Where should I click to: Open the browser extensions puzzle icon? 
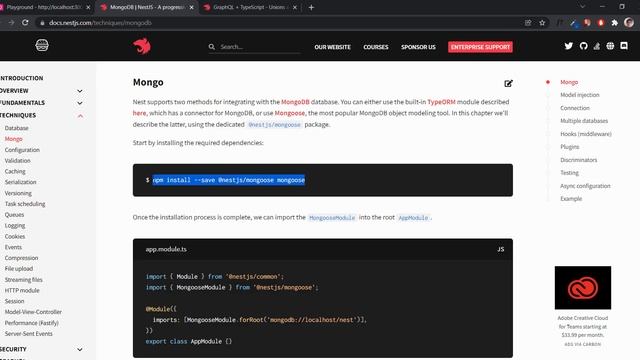pos(615,23)
